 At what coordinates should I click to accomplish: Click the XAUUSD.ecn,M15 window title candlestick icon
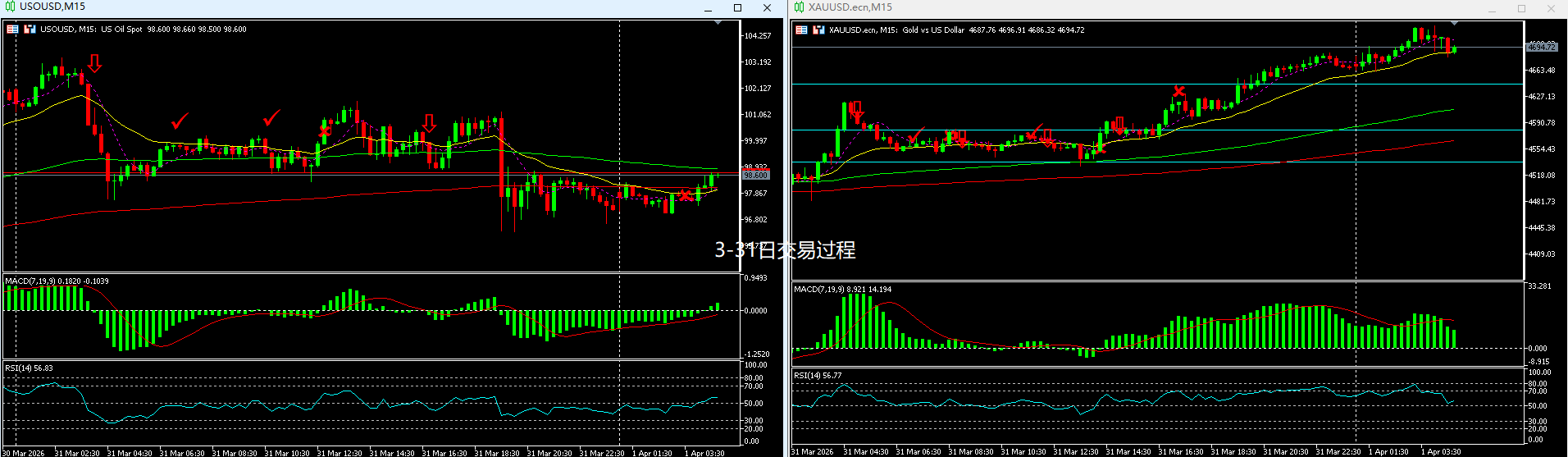pyautogui.click(x=799, y=7)
